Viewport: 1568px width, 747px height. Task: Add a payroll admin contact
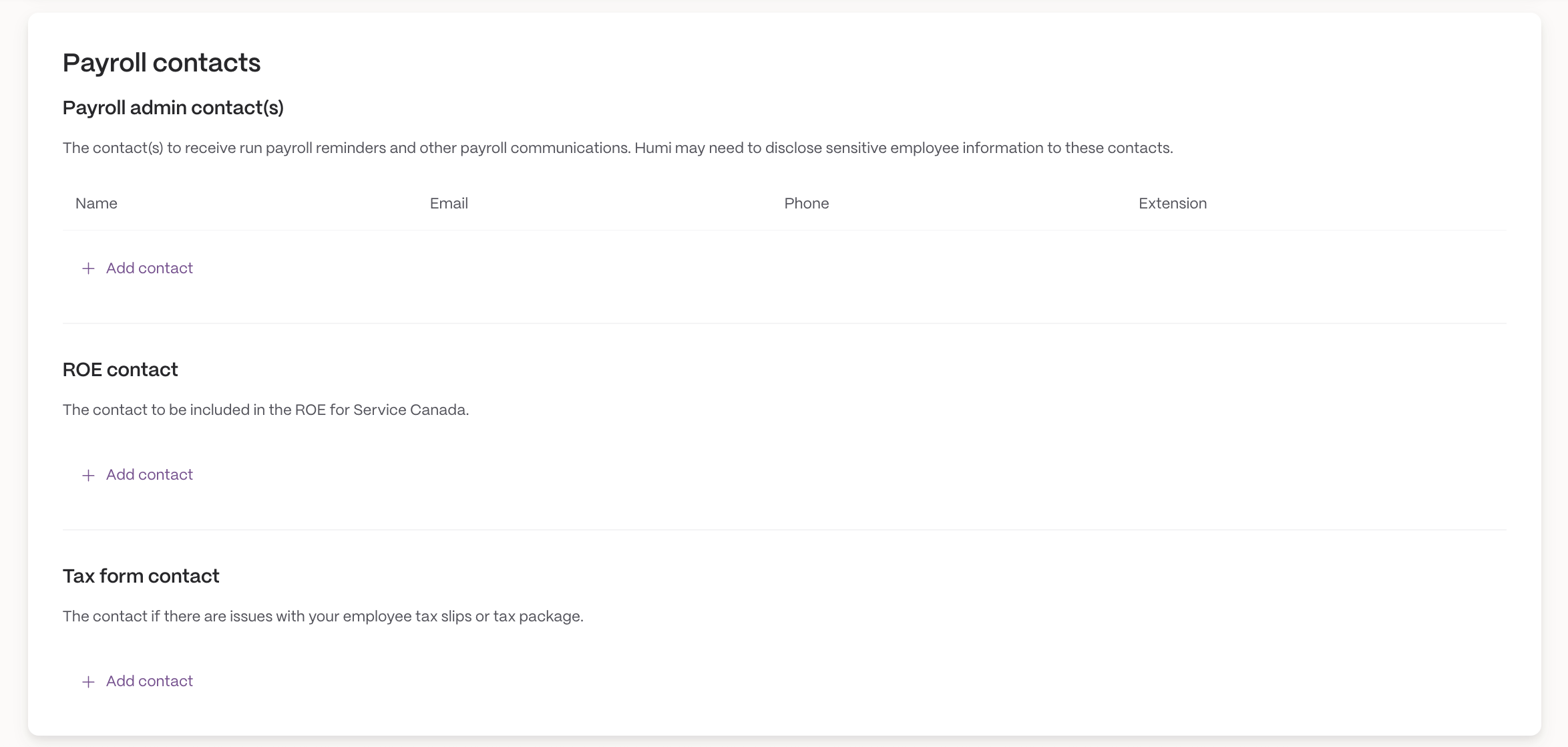click(137, 268)
